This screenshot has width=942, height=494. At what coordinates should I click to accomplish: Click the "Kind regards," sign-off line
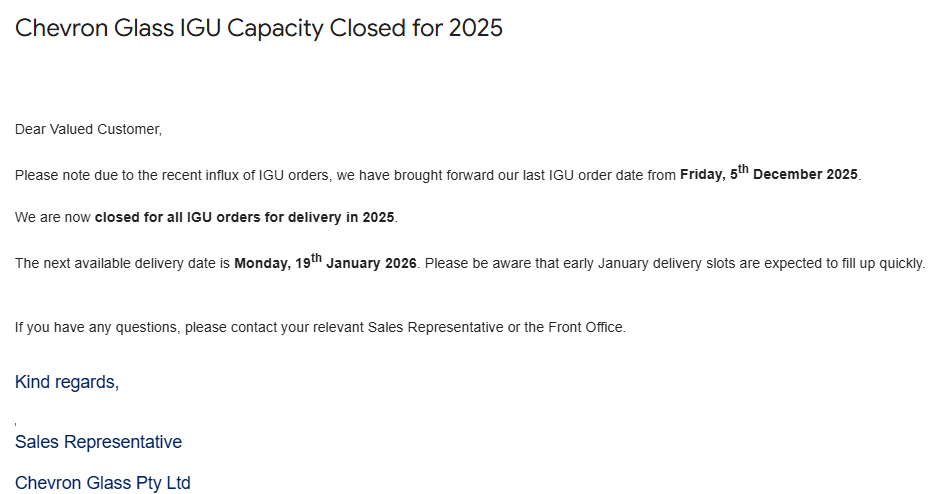click(x=67, y=382)
